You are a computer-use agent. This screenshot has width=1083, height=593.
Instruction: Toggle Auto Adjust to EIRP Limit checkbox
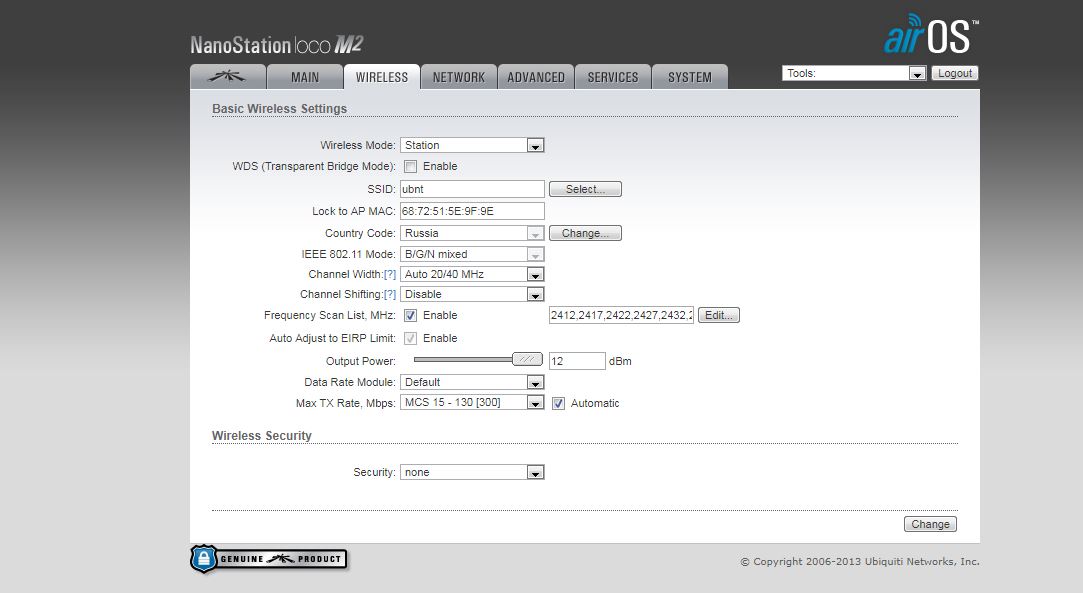[x=411, y=338]
